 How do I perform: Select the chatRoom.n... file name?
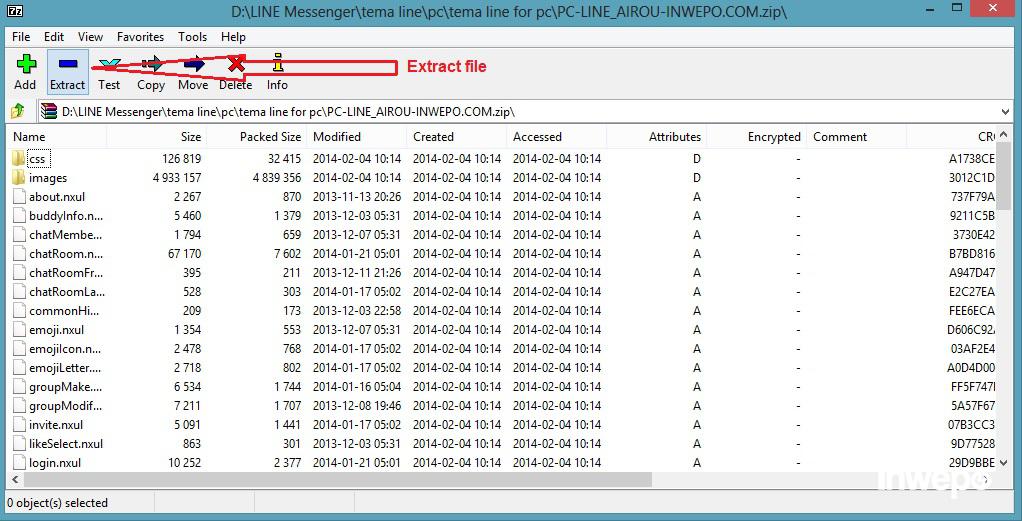(66, 253)
